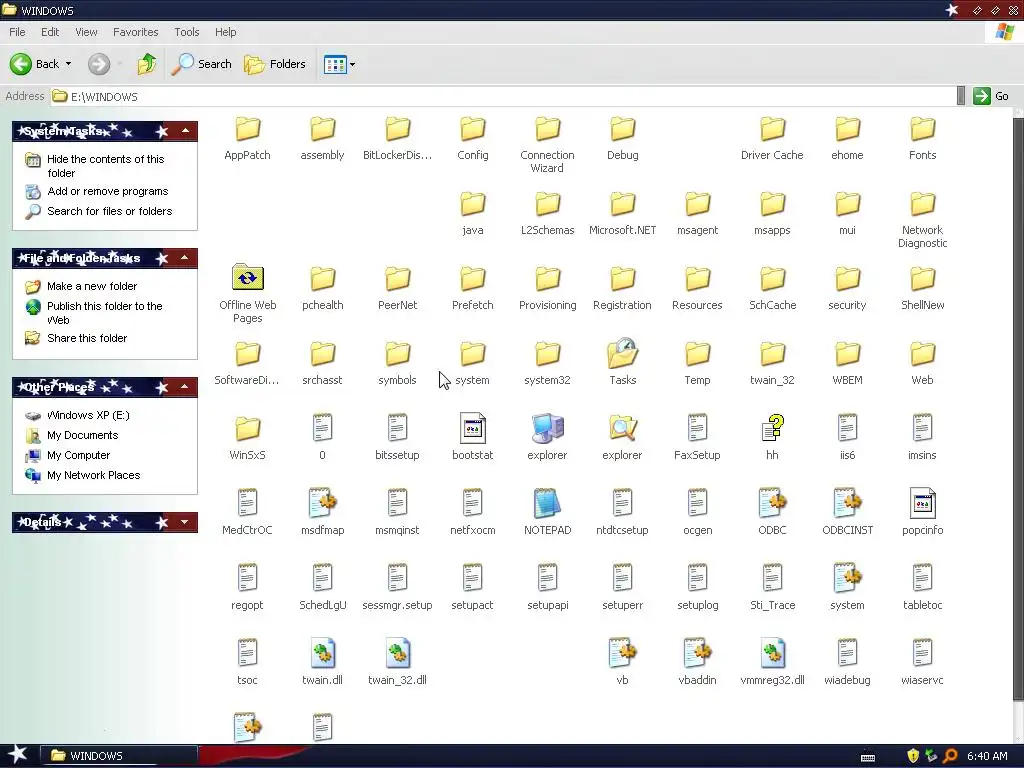Open the Views dropdown arrow

pyautogui.click(x=353, y=65)
